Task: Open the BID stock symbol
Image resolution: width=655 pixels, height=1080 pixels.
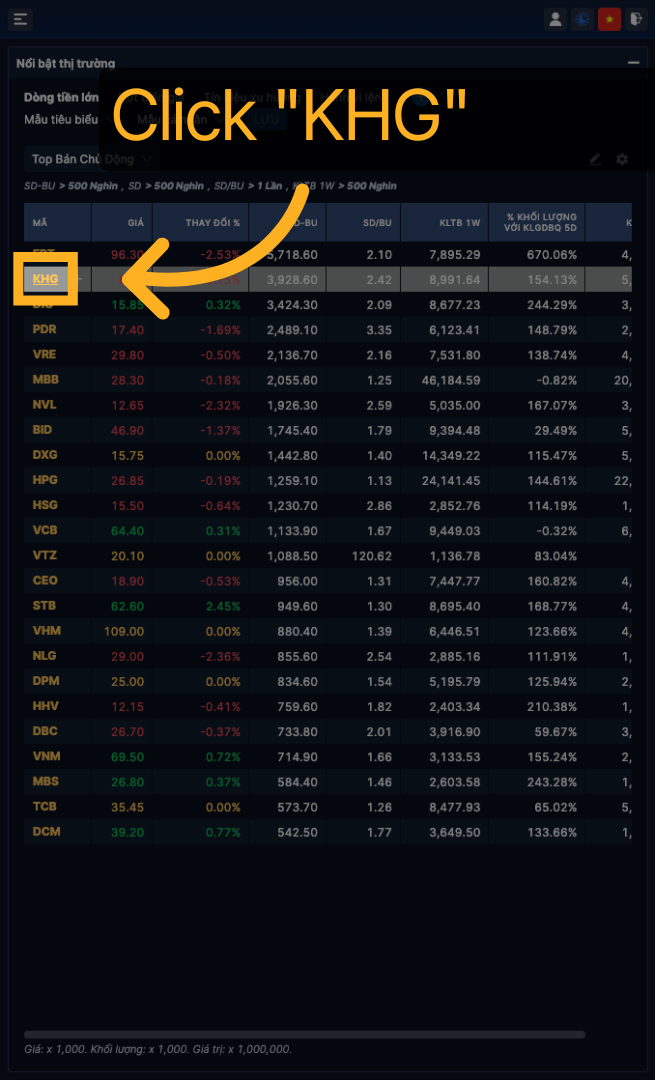Action: (x=43, y=429)
